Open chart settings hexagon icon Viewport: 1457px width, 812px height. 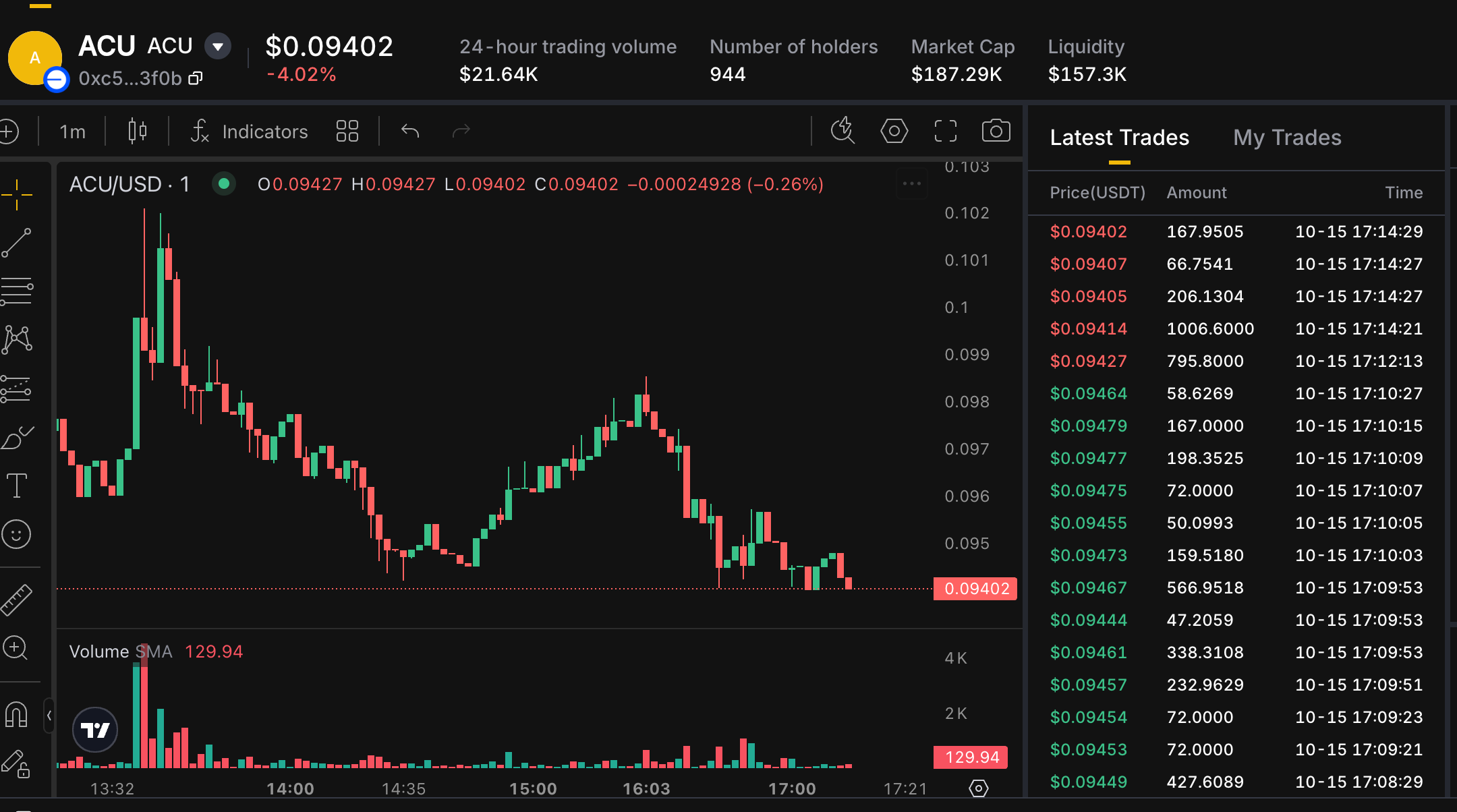(894, 131)
